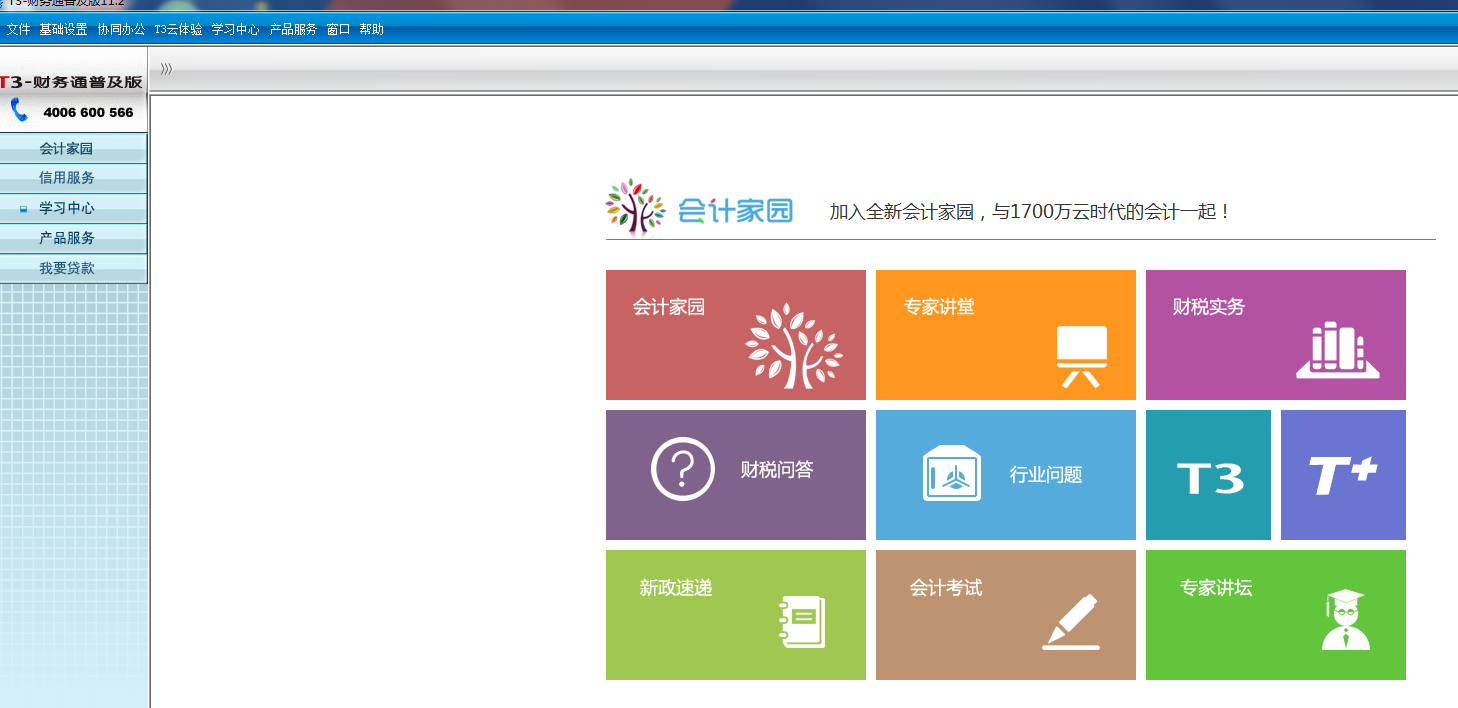Click the 会计家园 red tile label

click(x=669, y=307)
